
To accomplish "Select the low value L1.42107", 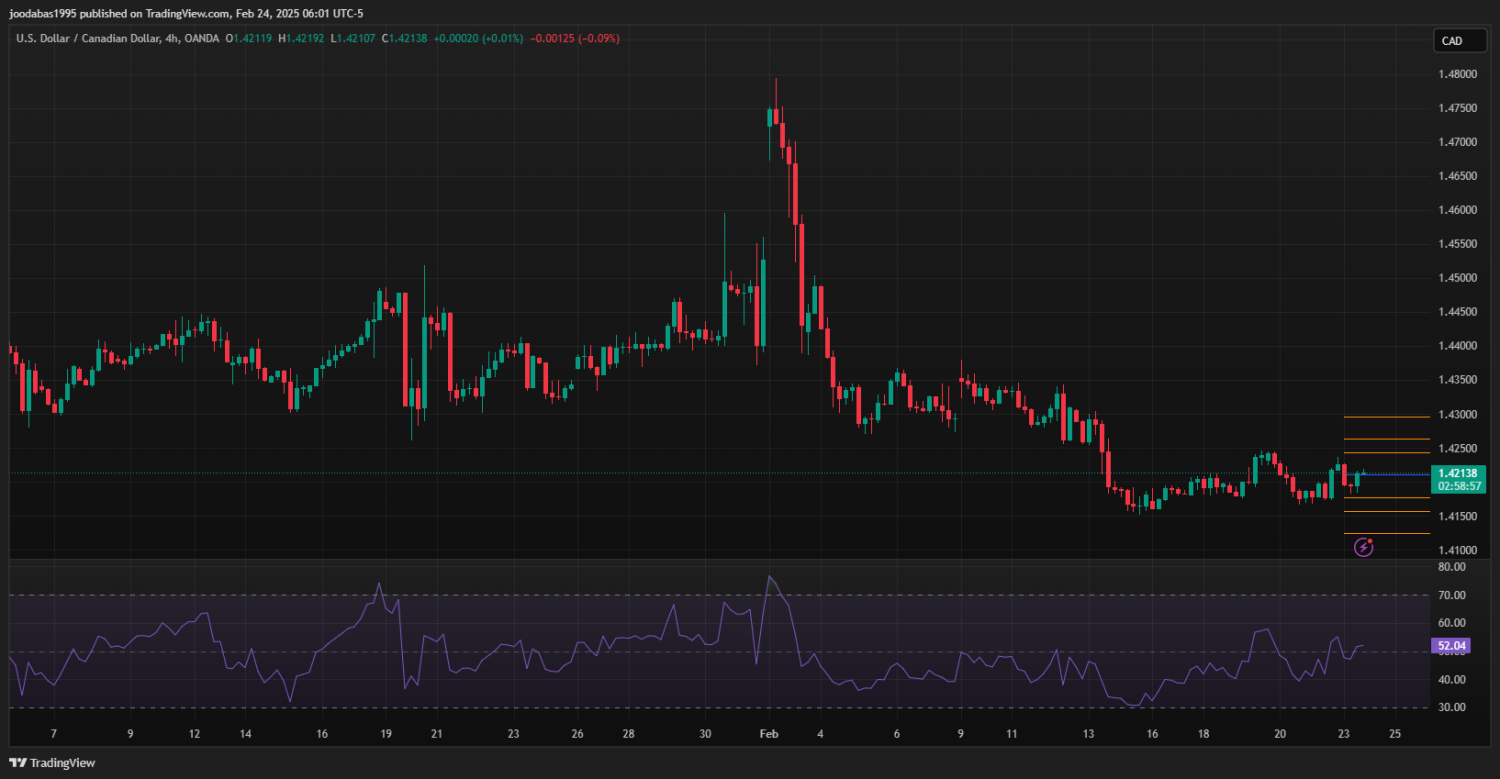I will [x=353, y=38].
